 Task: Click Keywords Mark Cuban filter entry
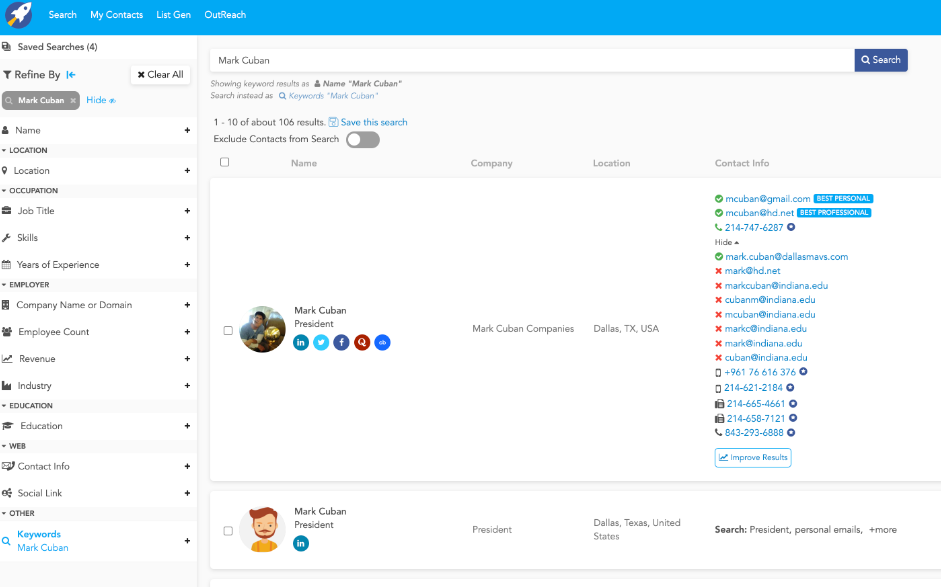click(x=43, y=541)
